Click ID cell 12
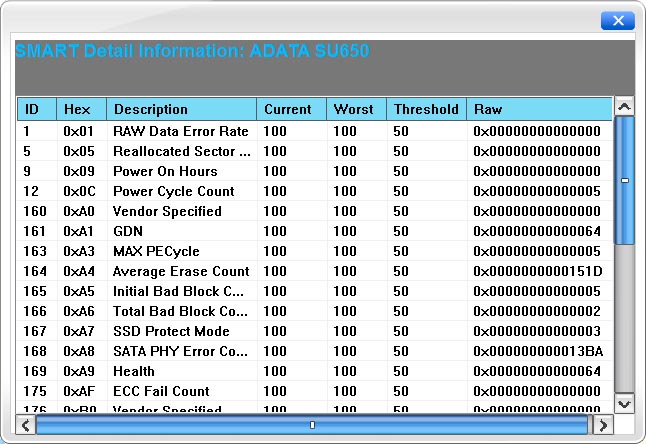The height and width of the screenshot is (444, 646). coord(31,191)
